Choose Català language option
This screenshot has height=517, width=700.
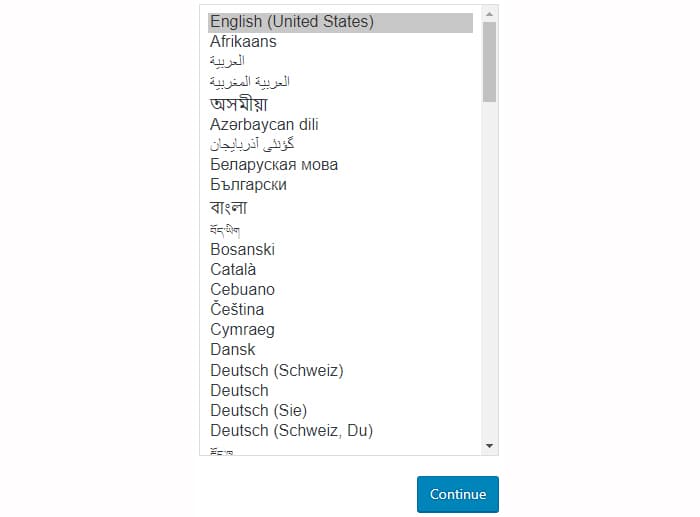point(340,270)
